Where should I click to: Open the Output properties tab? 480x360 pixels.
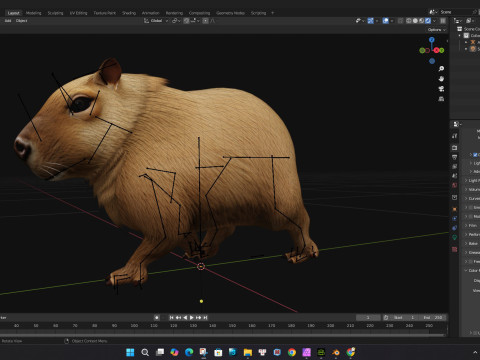point(455,157)
